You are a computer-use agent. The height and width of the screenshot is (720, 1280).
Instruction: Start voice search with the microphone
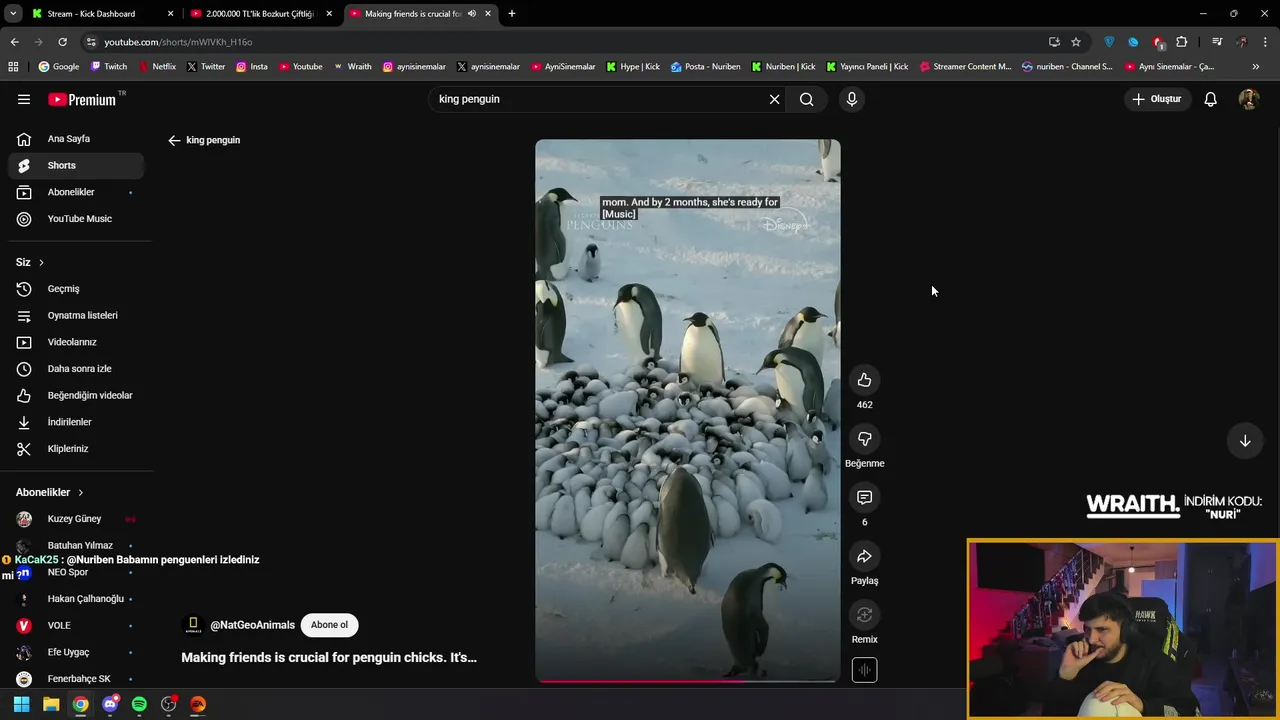point(852,99)
